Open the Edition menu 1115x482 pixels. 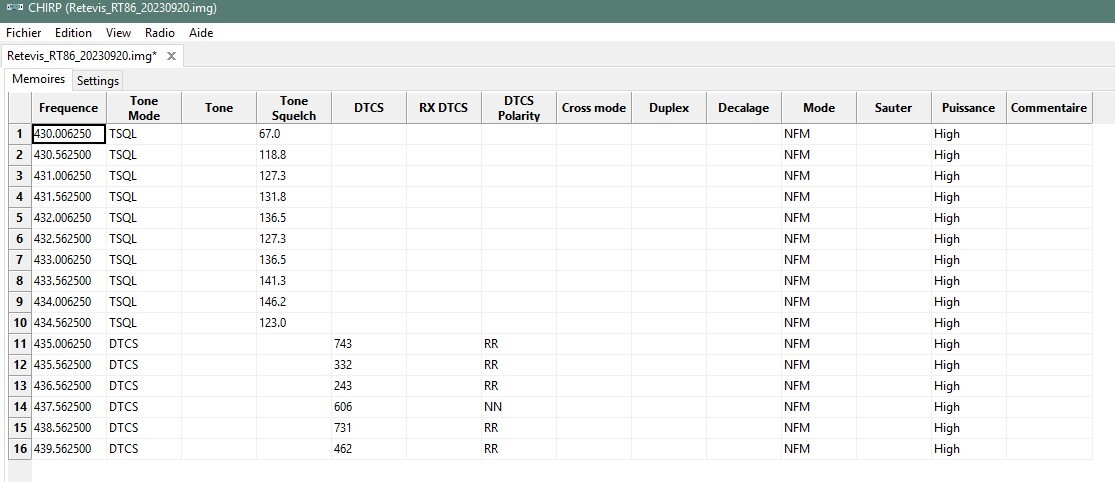click(x=73, y=33)
